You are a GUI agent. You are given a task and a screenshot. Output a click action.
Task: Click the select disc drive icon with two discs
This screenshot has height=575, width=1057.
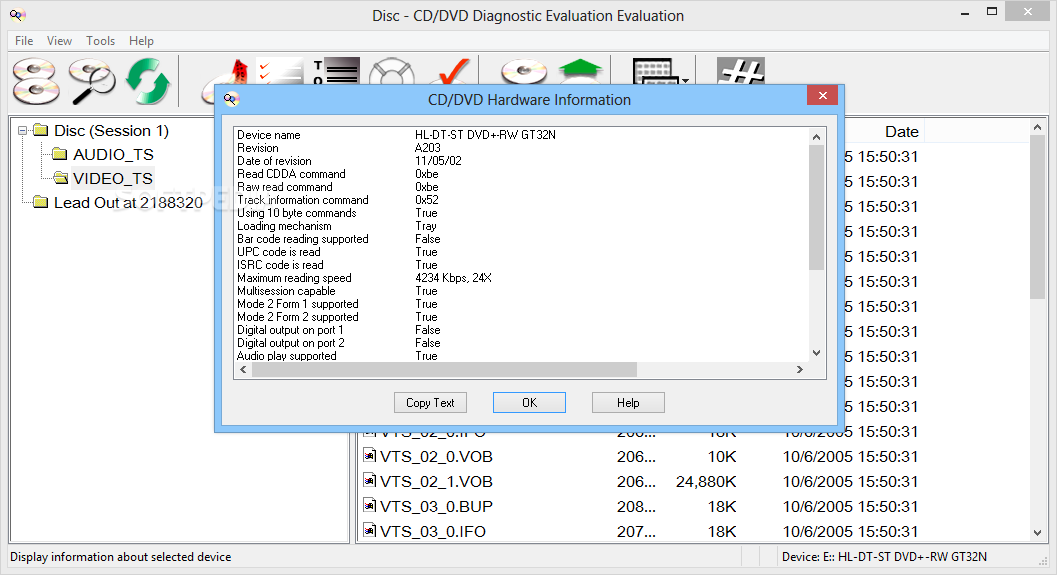tap(36, 82)
